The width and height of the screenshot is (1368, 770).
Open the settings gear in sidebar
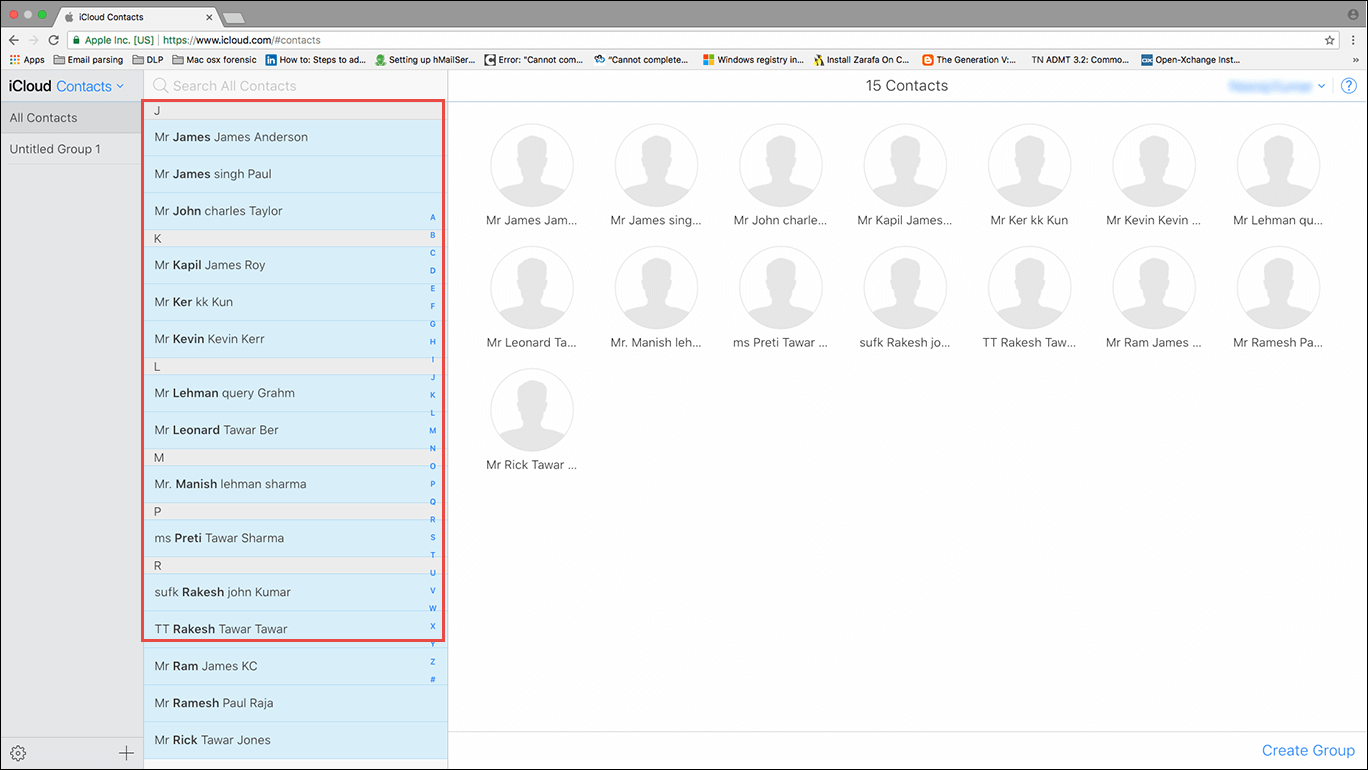coord(17,753)
